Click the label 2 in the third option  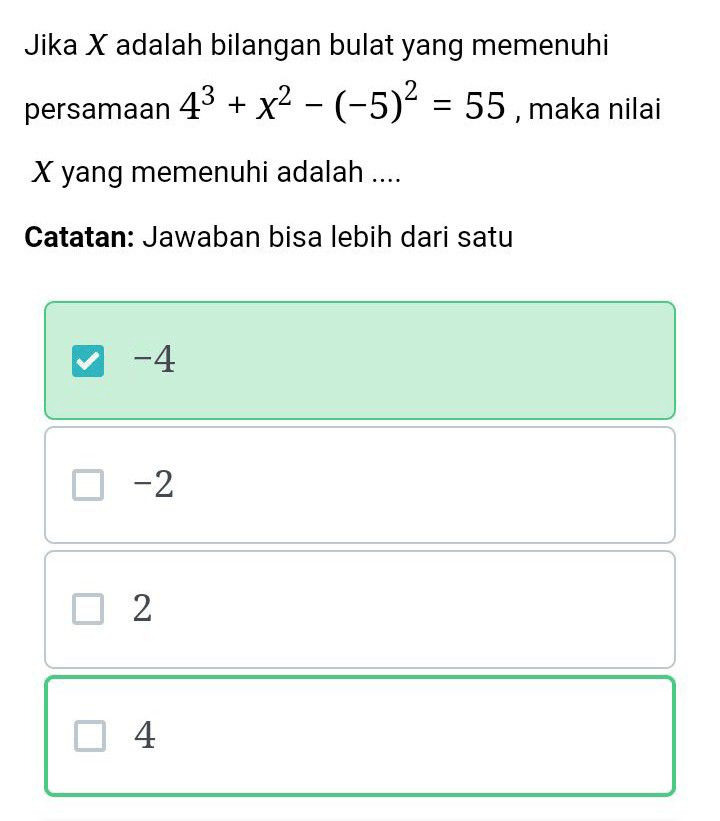143,610
